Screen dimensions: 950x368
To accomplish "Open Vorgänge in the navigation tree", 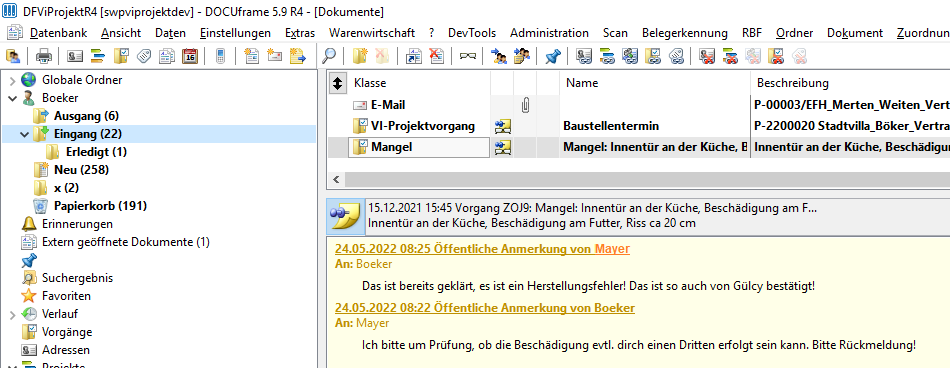I will click(67, 332).
